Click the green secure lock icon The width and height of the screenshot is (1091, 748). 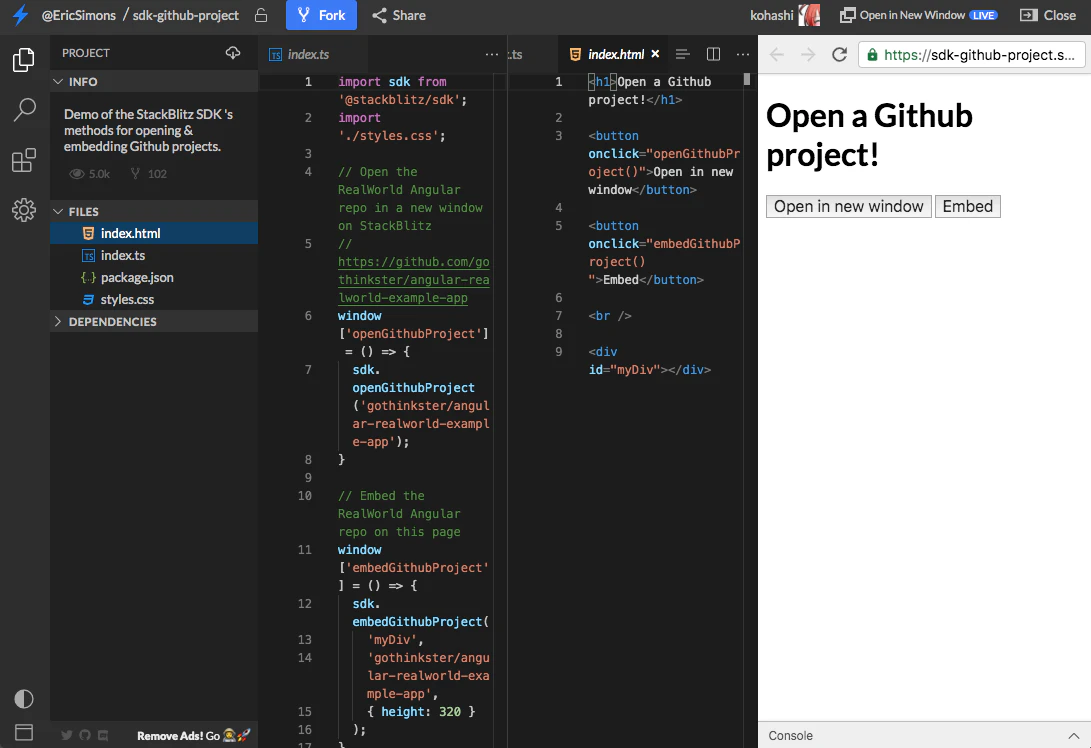[872, 55]
